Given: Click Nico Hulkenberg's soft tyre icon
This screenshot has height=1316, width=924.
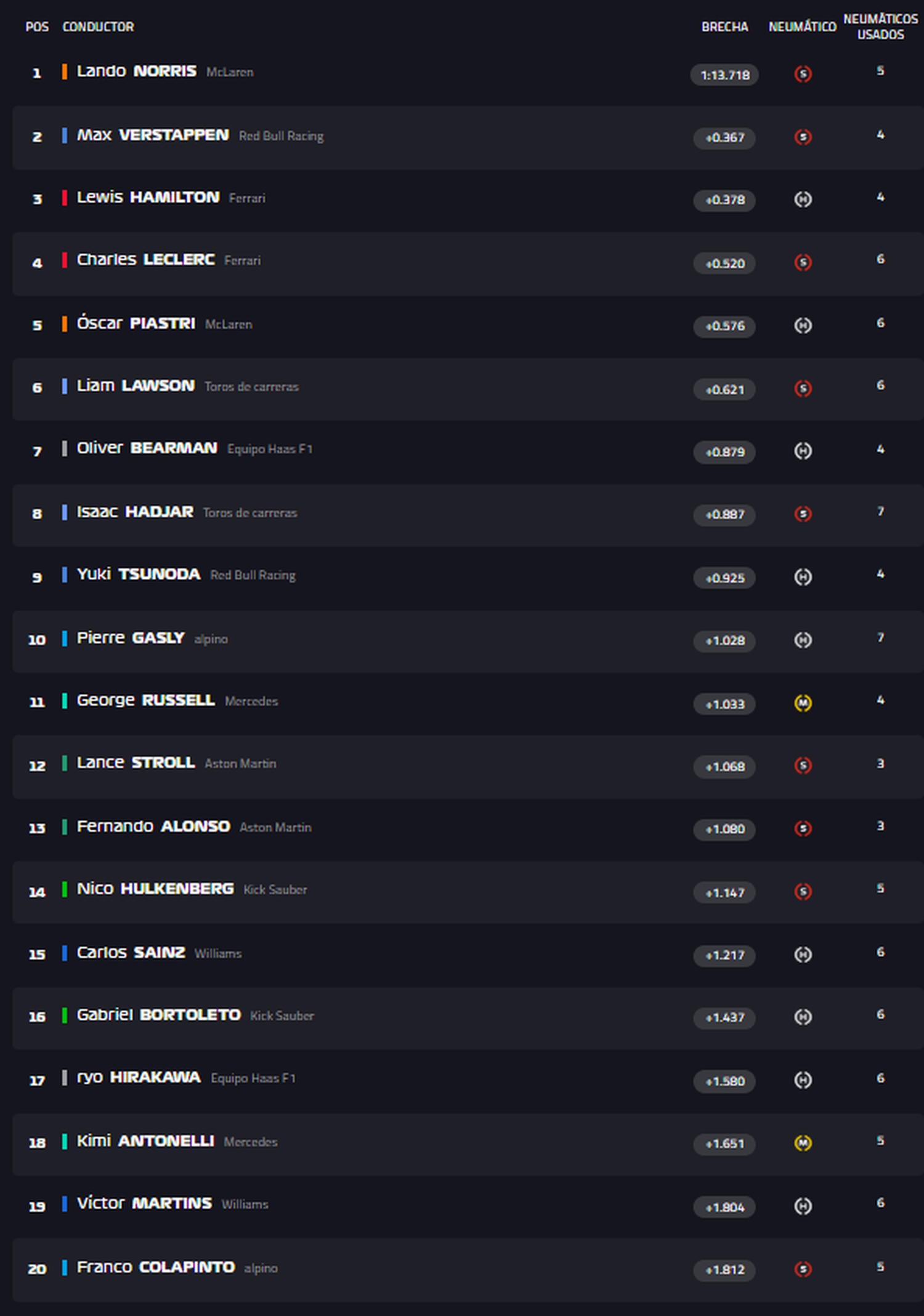Looking at the screenshot, I should 803,892.
